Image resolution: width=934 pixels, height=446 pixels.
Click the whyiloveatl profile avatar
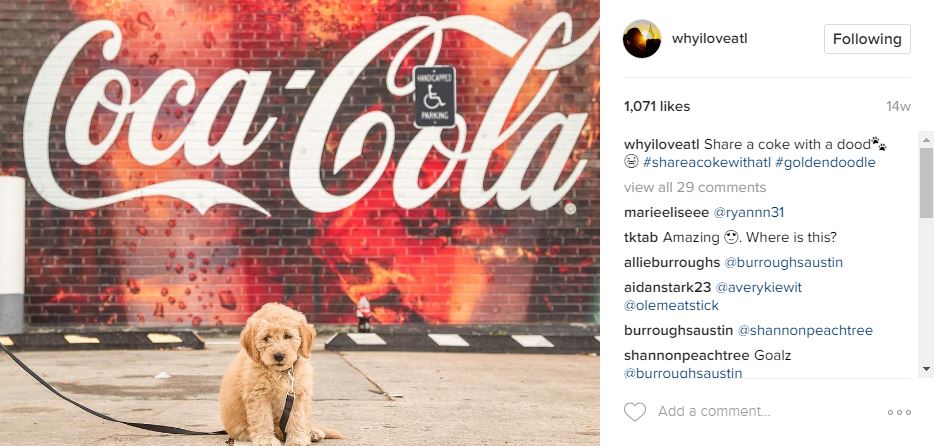pyautogui.click(x=642, y=39)
